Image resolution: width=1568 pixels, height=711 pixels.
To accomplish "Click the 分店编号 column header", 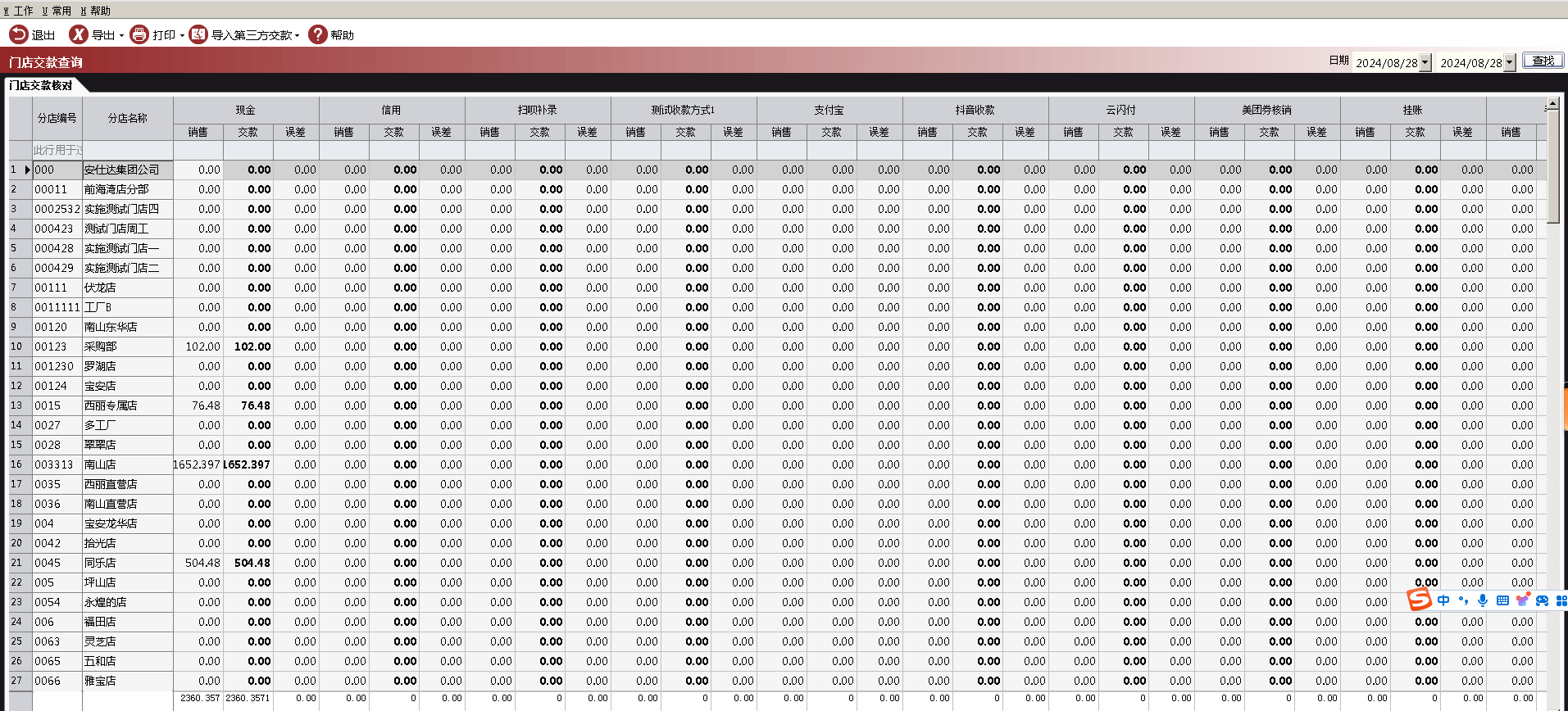I will 57,119.
